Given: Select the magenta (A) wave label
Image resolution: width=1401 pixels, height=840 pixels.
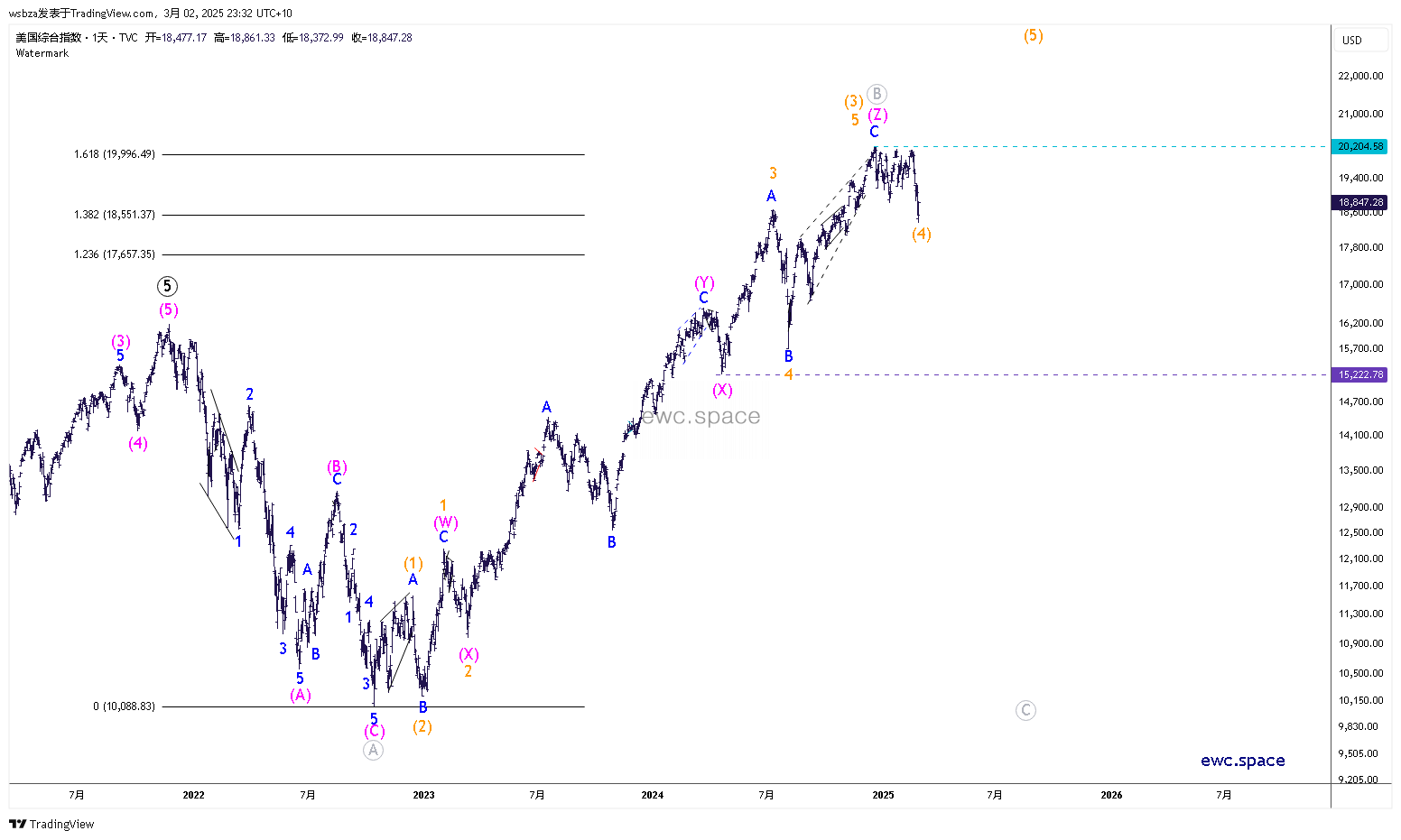Looking at the screenshot, I should coord(301,694).
